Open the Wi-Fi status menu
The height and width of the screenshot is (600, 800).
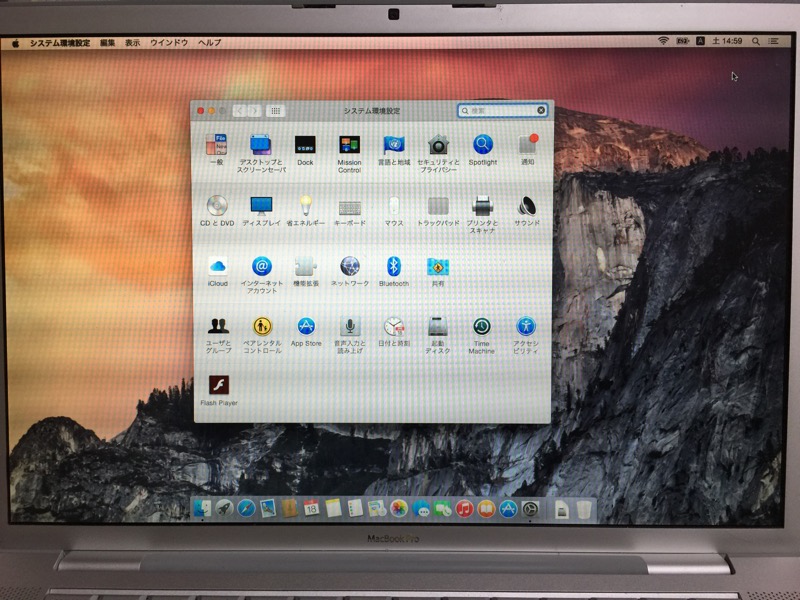(x=663, y=41)
